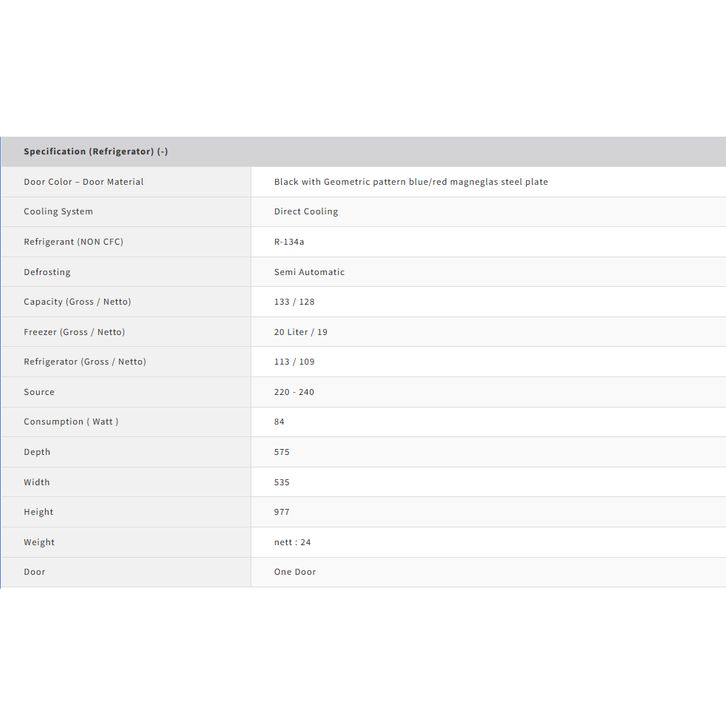Select the 220 - 240 source value

tap(294, 392)
